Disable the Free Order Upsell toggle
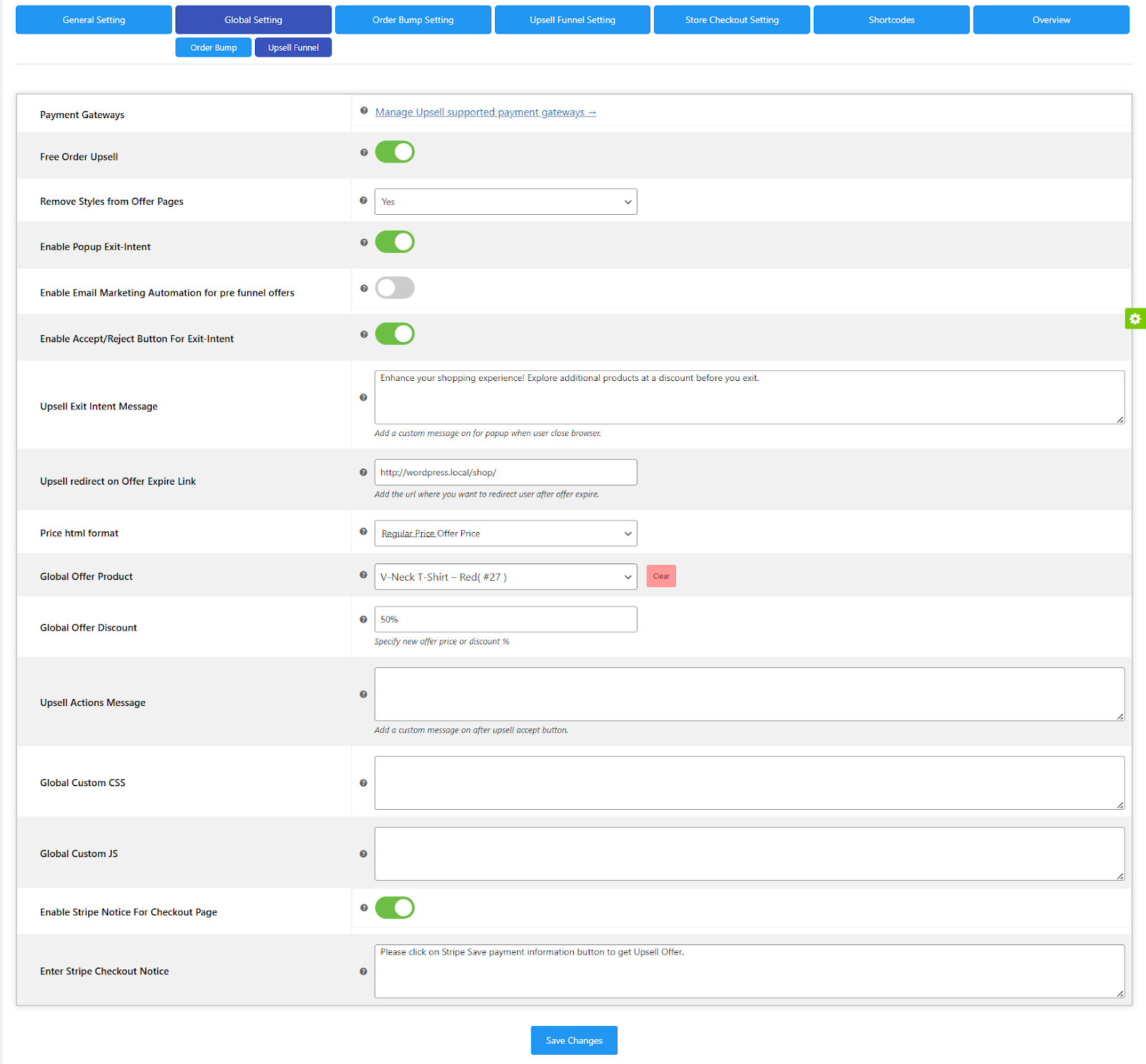1146x1064 pixels. 395,152
